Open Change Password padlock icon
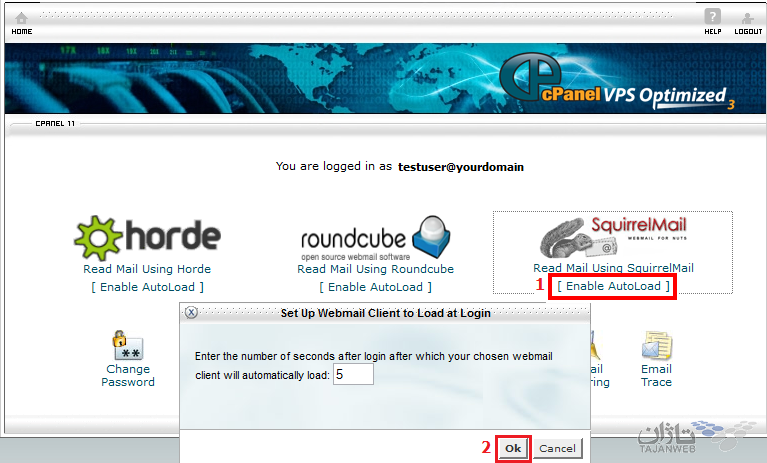Viewport: 767px width, 463px height. pyautogui.click(x=127, y=345)
